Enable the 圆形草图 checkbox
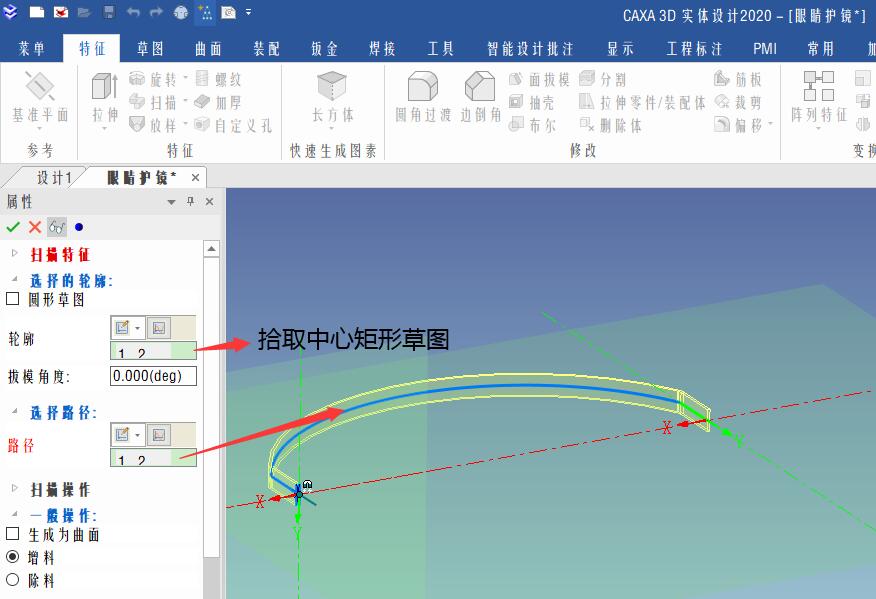This screenshot has height=599, width=876. point(11,297)
